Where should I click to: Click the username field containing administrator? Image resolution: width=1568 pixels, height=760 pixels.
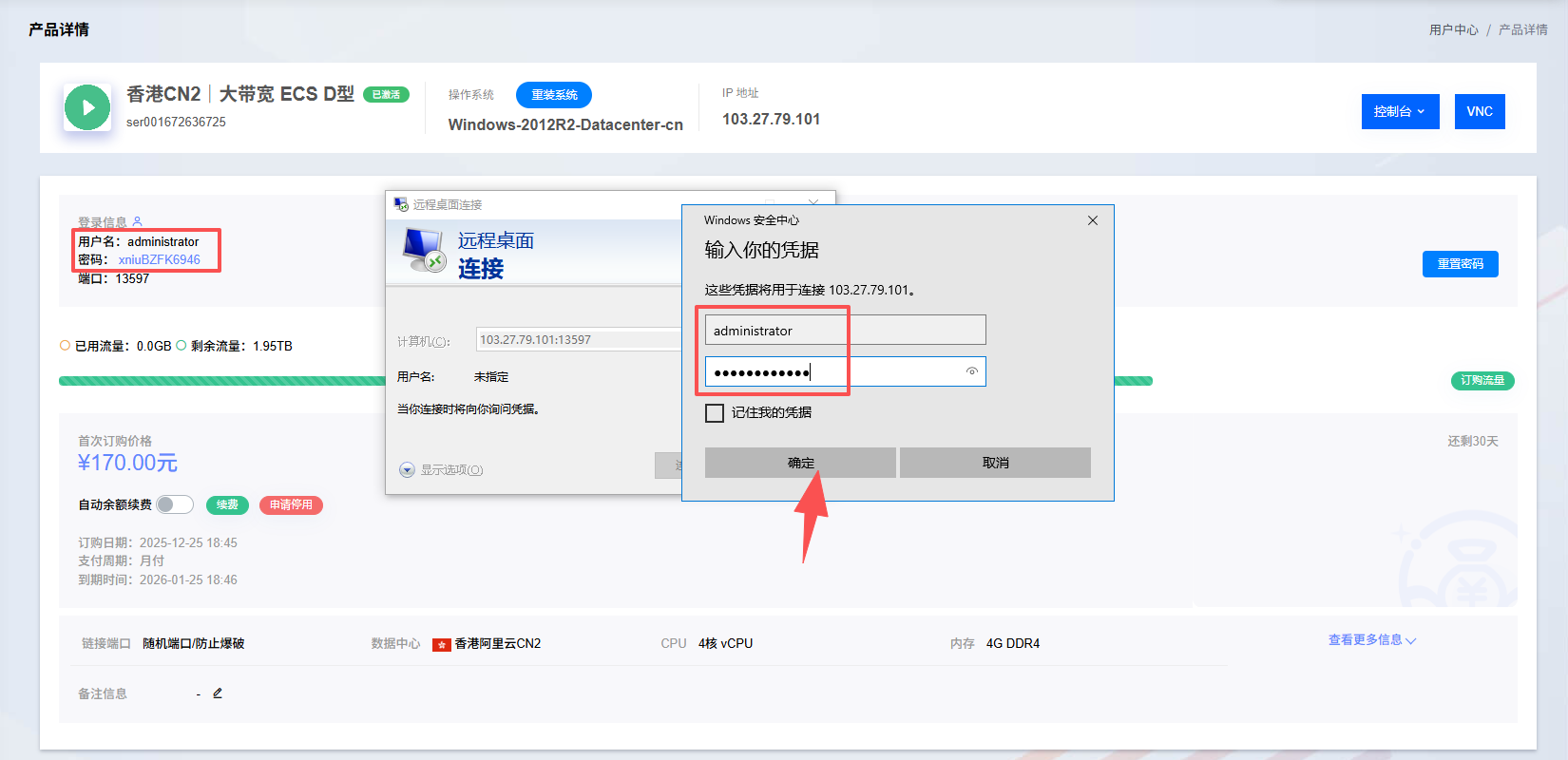844,331
